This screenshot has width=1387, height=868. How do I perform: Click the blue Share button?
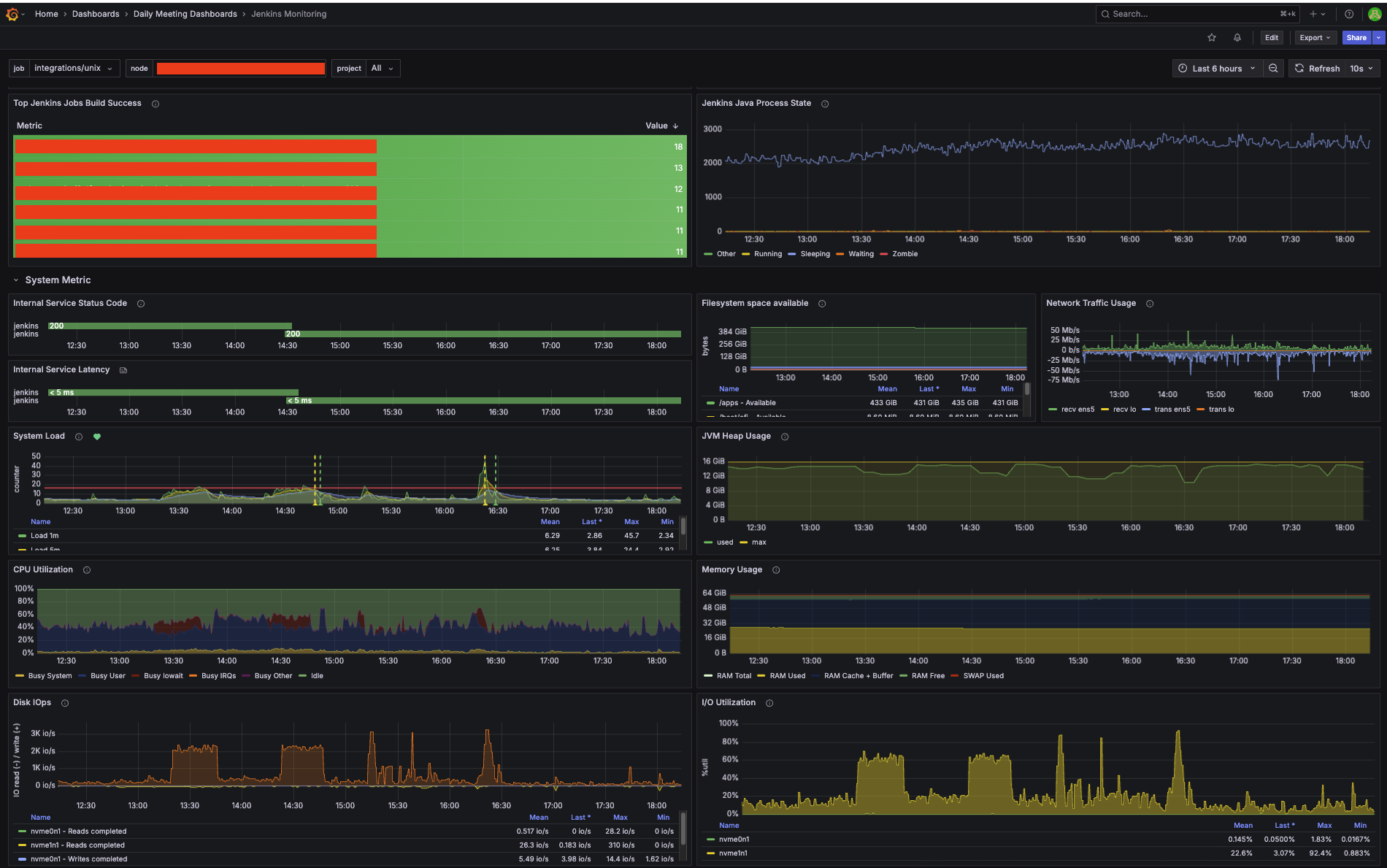1356,38
